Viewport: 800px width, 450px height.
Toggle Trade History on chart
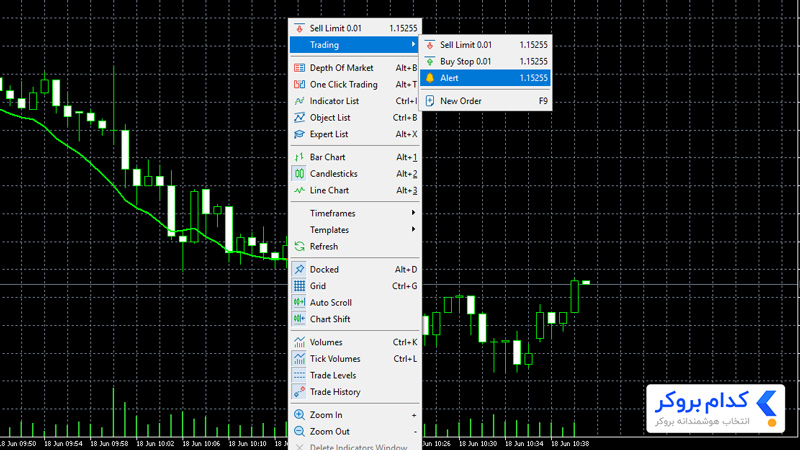355,392
